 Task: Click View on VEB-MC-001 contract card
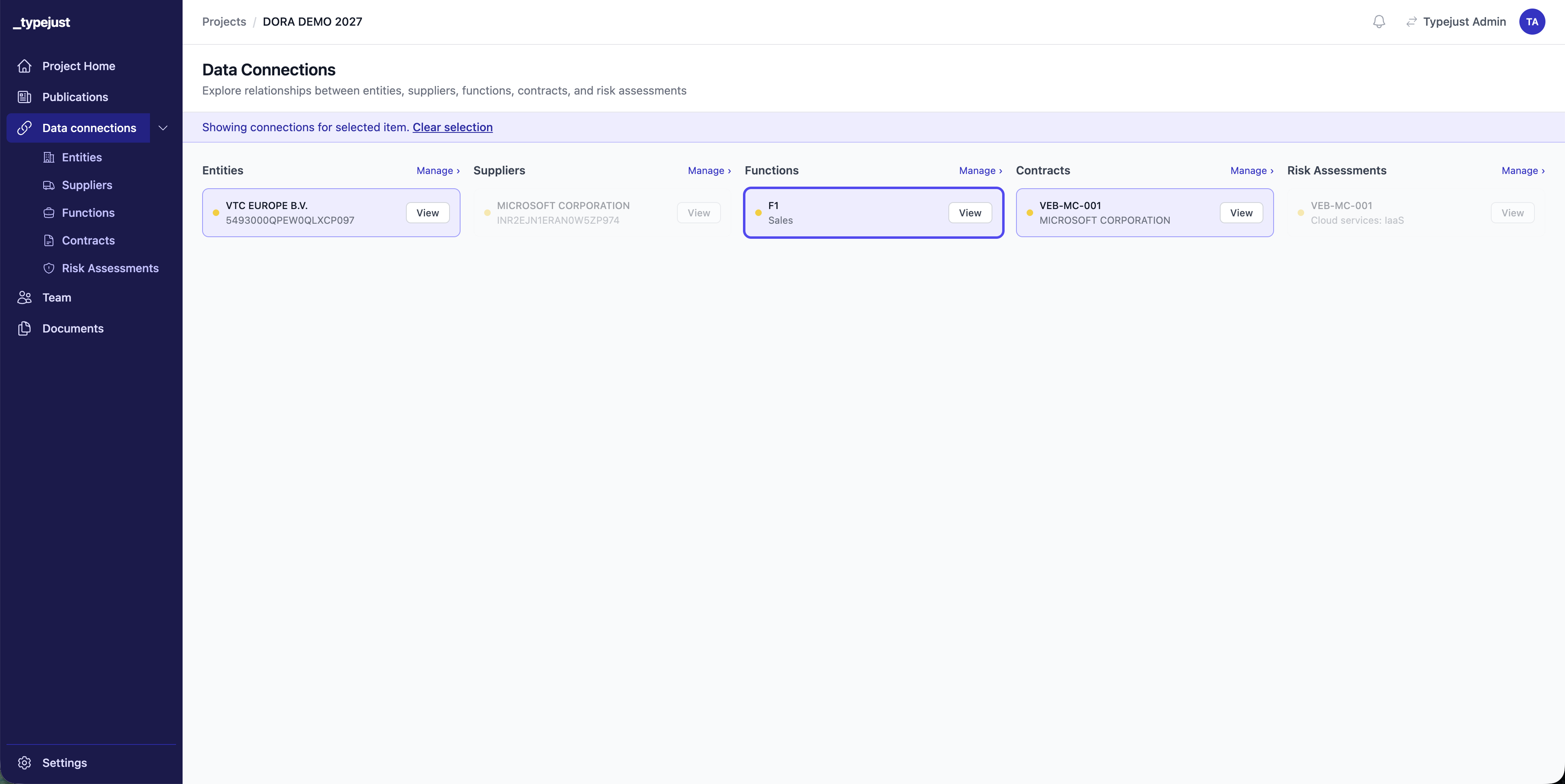tap(1241, 213)
